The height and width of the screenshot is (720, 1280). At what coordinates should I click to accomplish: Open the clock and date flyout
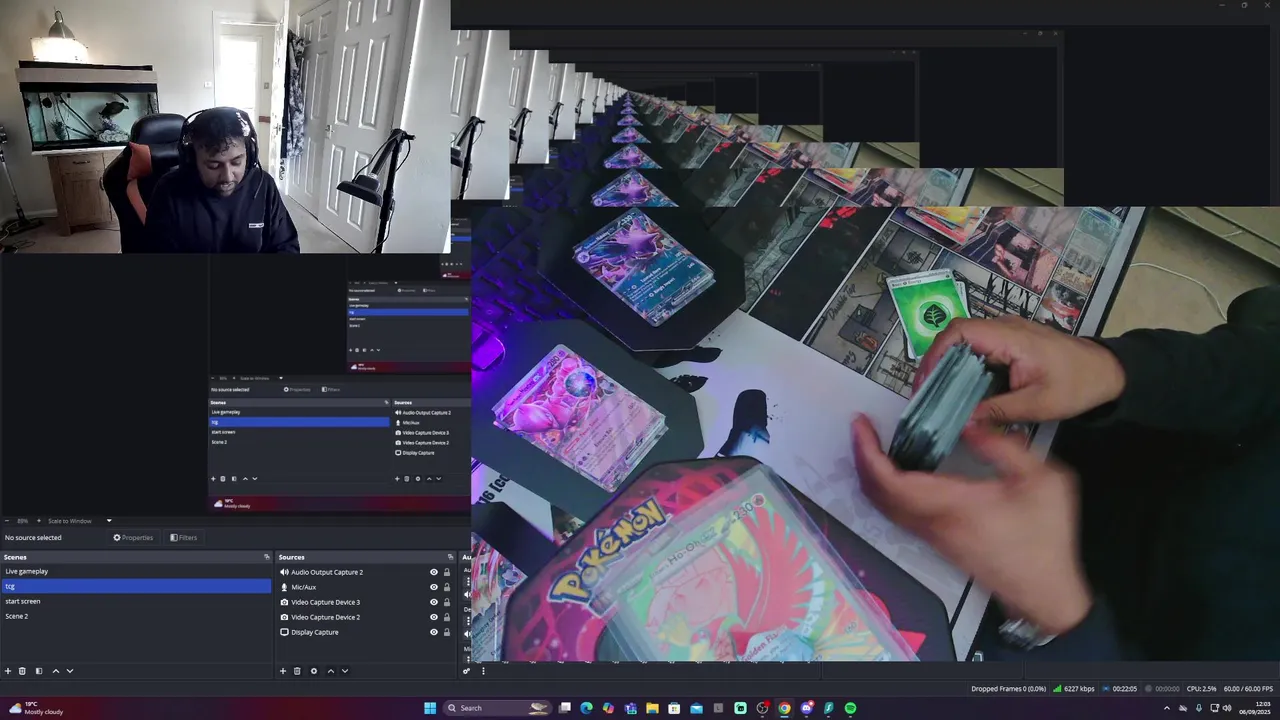(1255, 708)
